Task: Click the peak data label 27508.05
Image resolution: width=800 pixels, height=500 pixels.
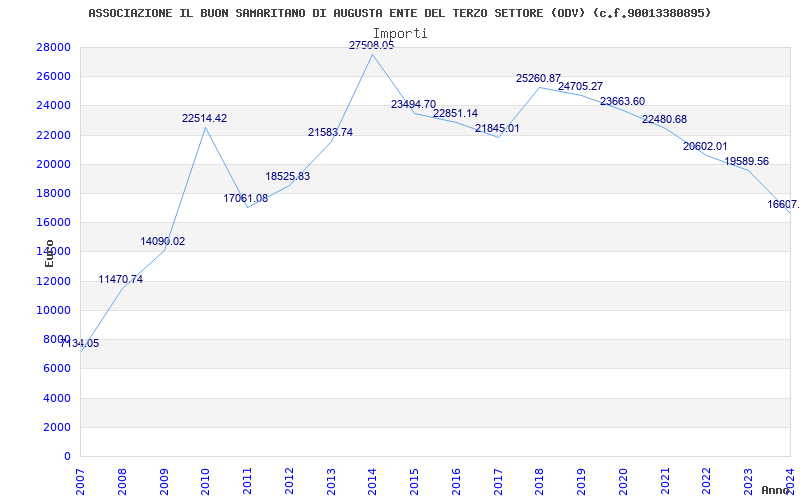Action: click(x=371, y=45)
